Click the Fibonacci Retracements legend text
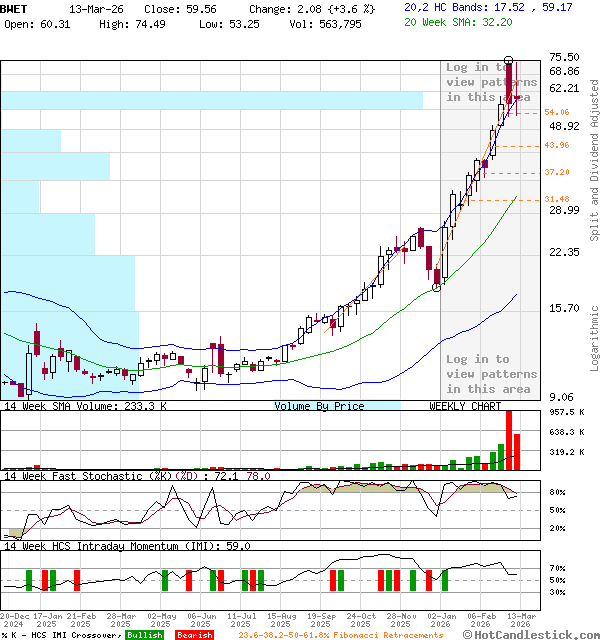Screen dimensions: 600x640 pos(340,635)
